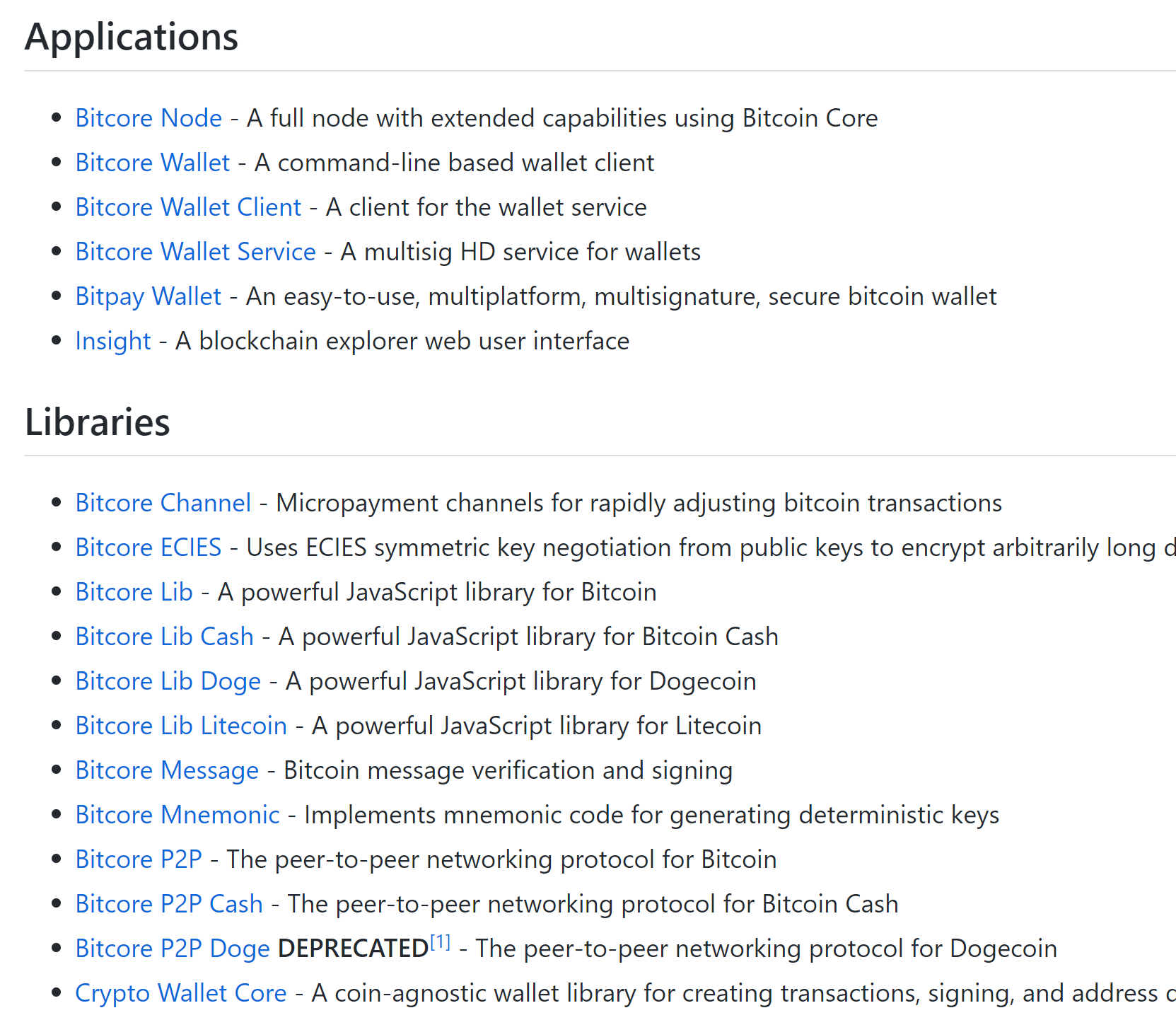Click the Insight explorer link
The height and width of the screenshot is (1020, 1176).
[x=113, y=341]
